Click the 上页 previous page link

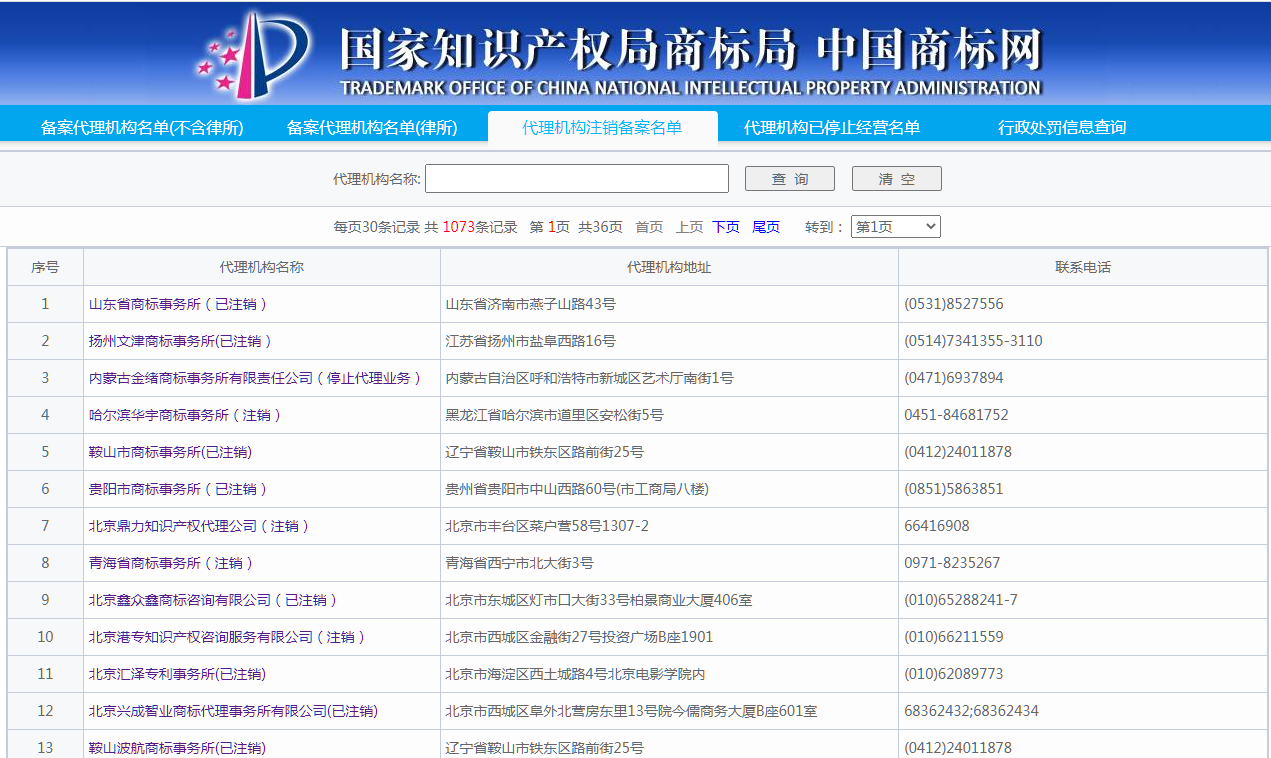pyautogui.click(x=689, y=227)
